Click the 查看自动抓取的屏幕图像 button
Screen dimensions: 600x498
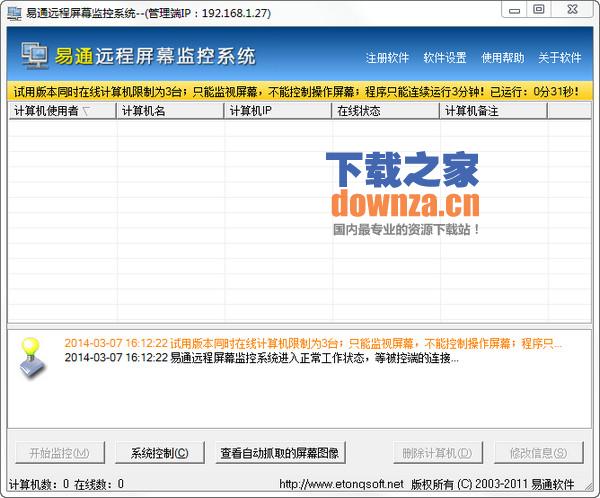tap(280, 453)
